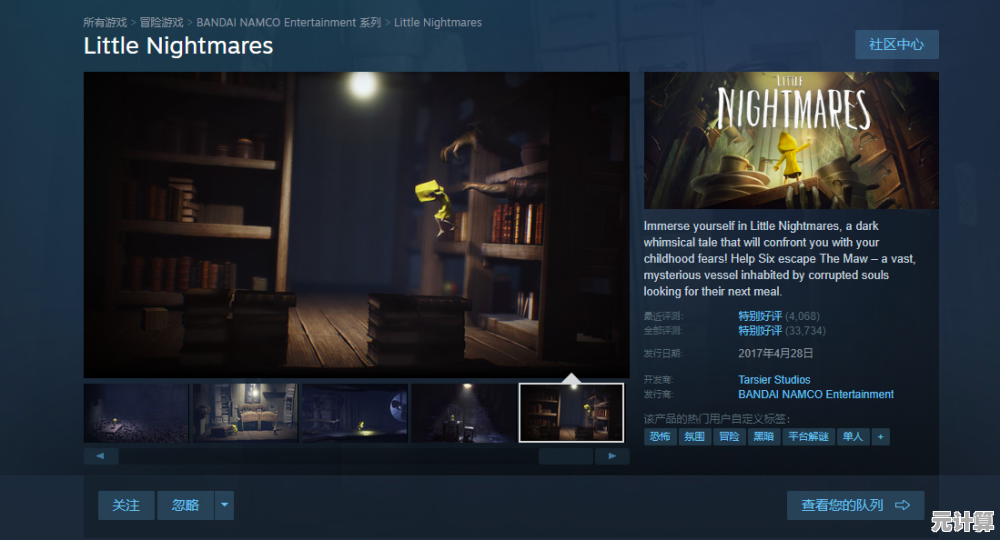Click the left arrow of screenshot strip

click(101, 456)
